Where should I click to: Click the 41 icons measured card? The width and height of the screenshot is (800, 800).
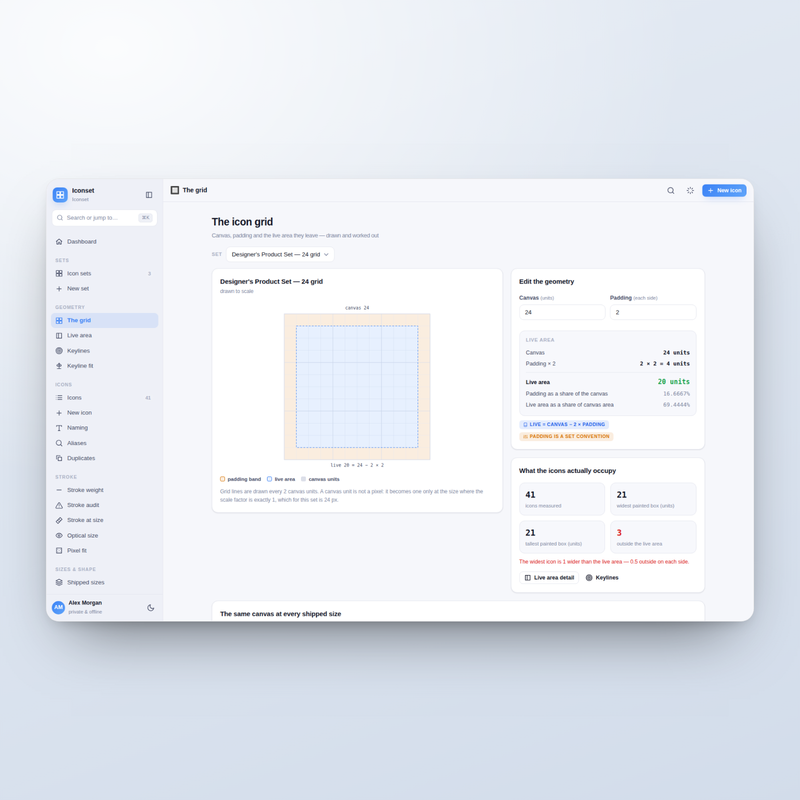point(562,499)
